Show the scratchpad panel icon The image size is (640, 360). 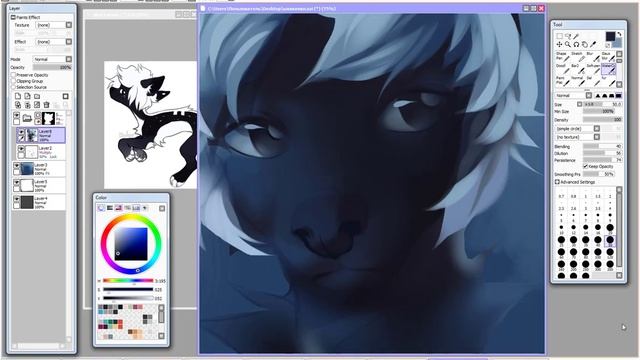(145, 208)
